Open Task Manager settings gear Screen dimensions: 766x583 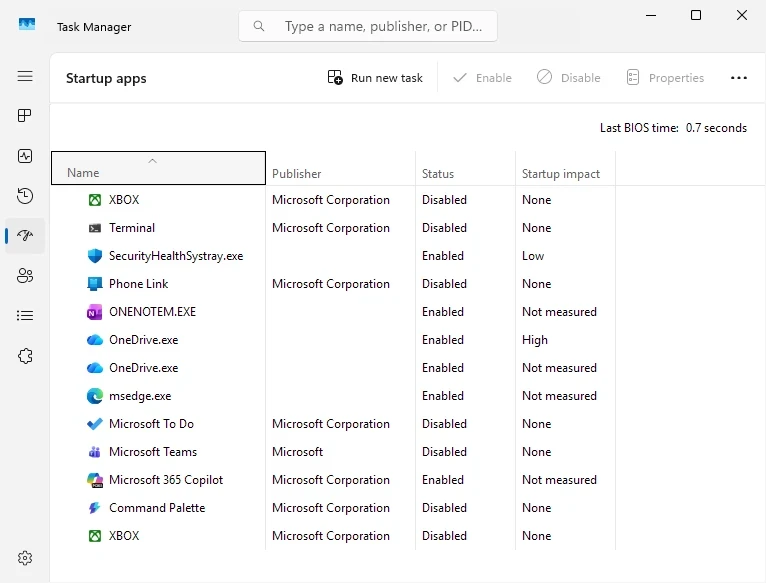25,558
